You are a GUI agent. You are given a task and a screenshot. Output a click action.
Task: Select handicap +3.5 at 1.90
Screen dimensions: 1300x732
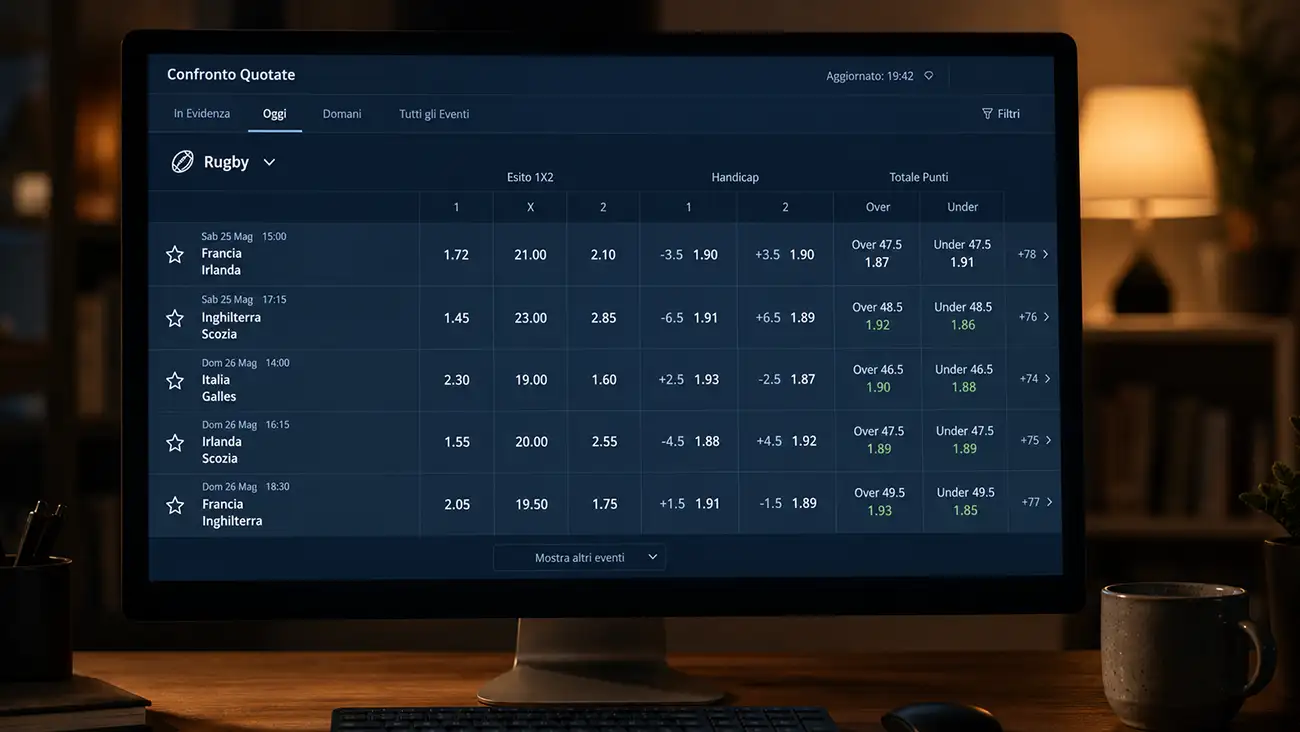pos(785,255)
